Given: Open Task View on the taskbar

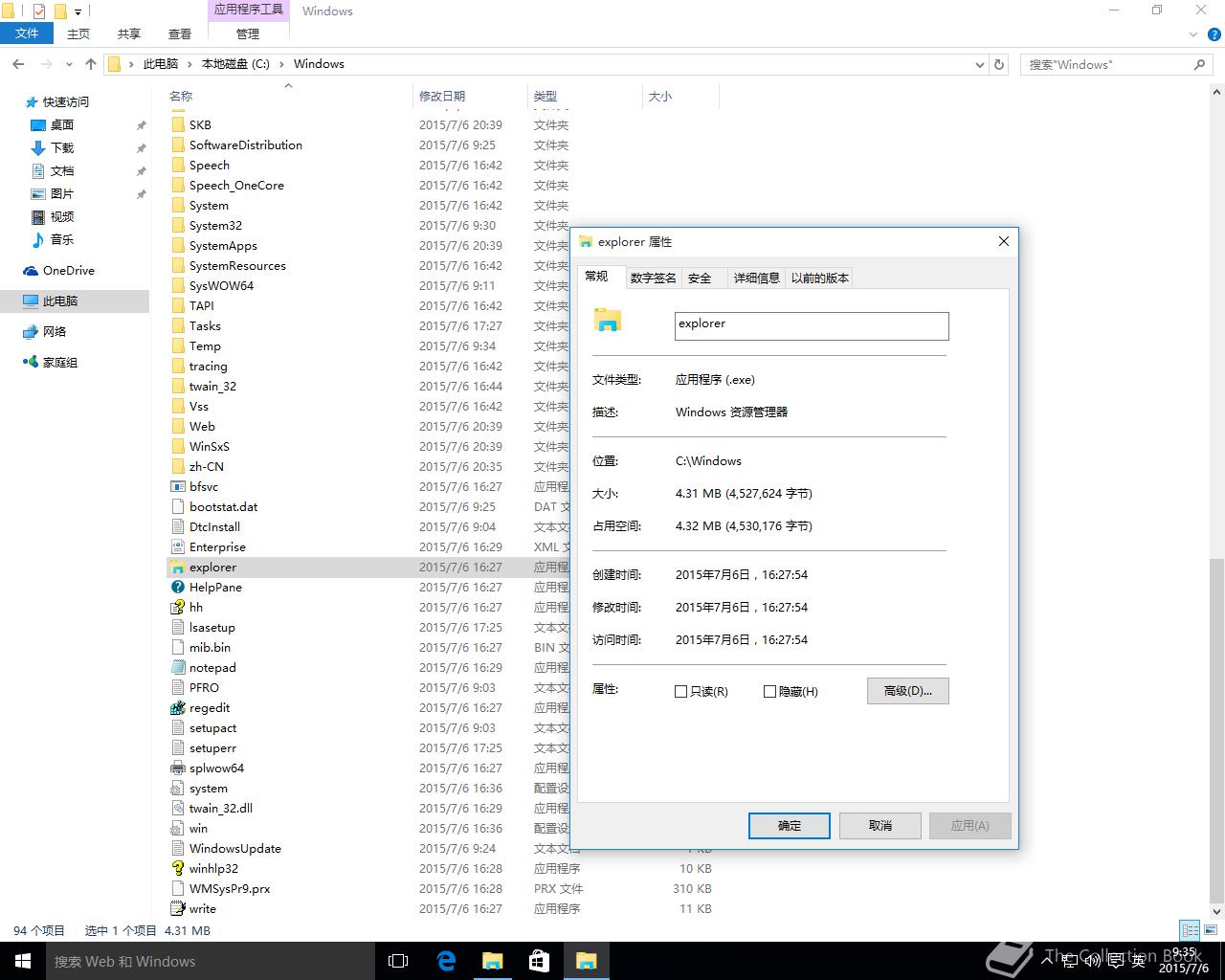Looking at the screenshot, I should (x=398, y=961).
